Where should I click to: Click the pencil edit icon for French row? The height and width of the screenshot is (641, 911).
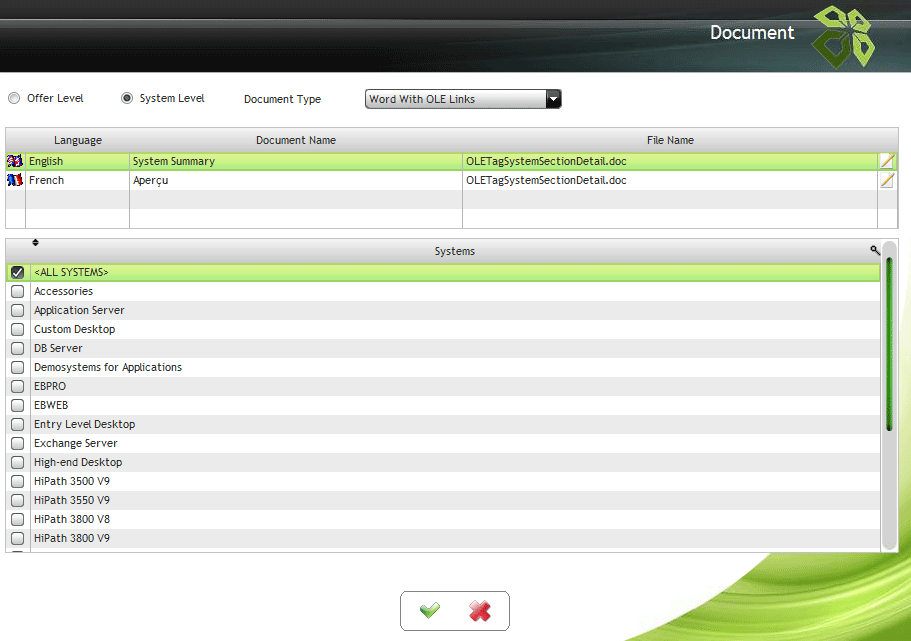coord(887,180)
